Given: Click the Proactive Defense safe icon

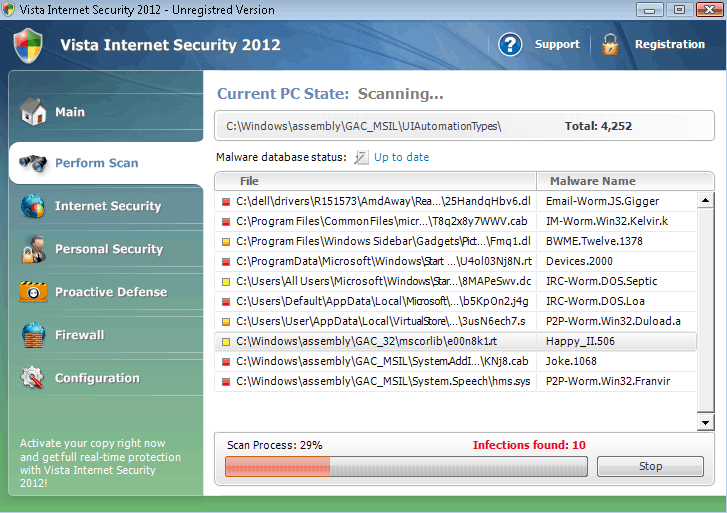Looking at the screenshot, I should [x=33, y=292].
